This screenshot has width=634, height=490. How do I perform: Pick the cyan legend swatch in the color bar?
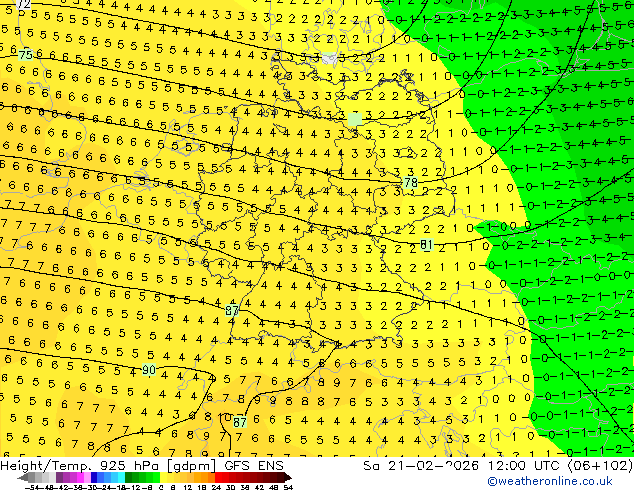122,478
